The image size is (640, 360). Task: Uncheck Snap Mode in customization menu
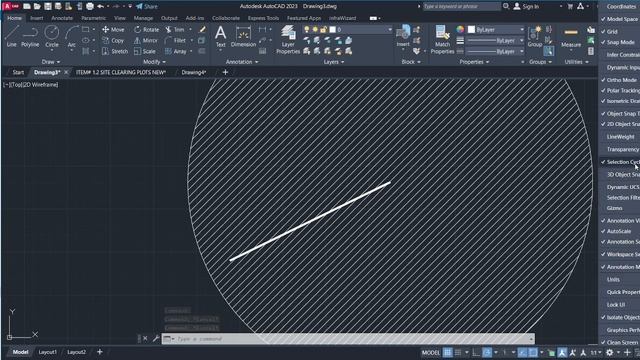(619, 42)
